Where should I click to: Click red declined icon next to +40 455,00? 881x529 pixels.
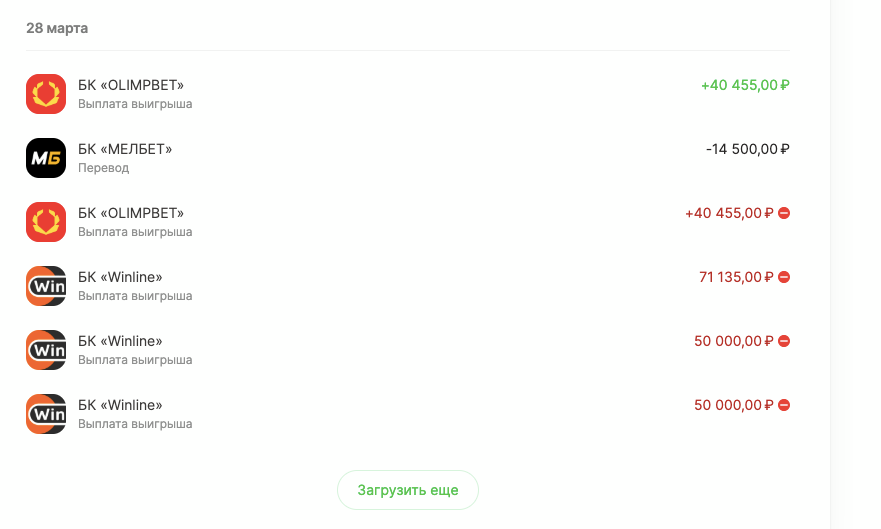click(784, 213)
